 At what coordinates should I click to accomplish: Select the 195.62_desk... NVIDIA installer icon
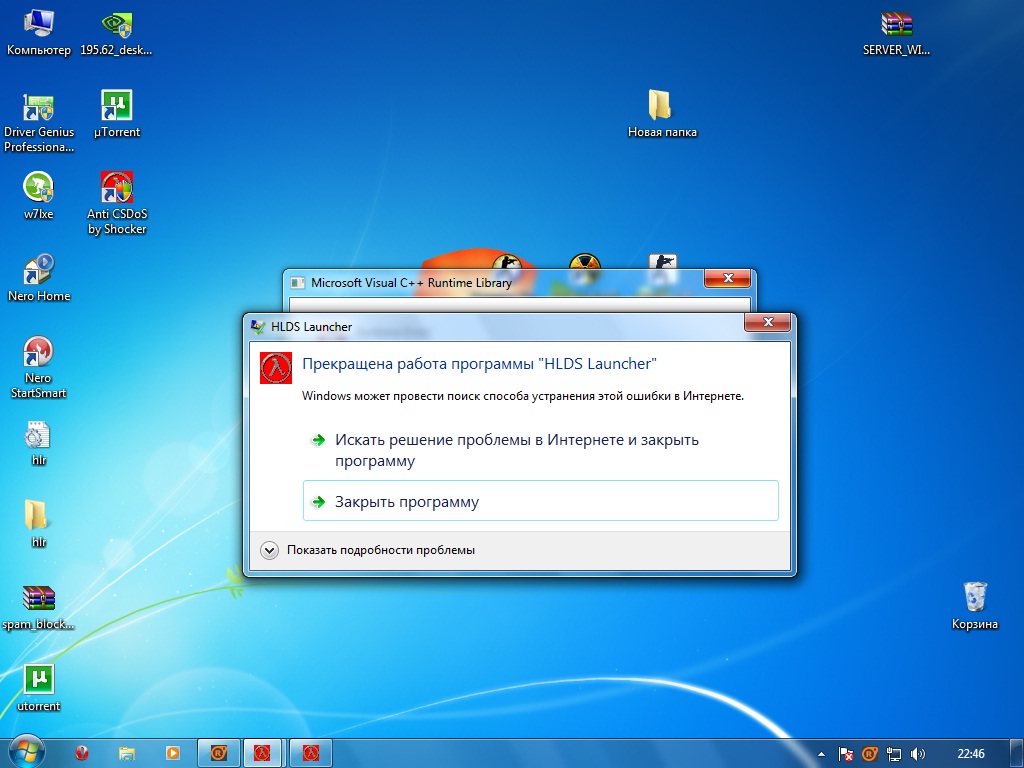click(116, 33)
